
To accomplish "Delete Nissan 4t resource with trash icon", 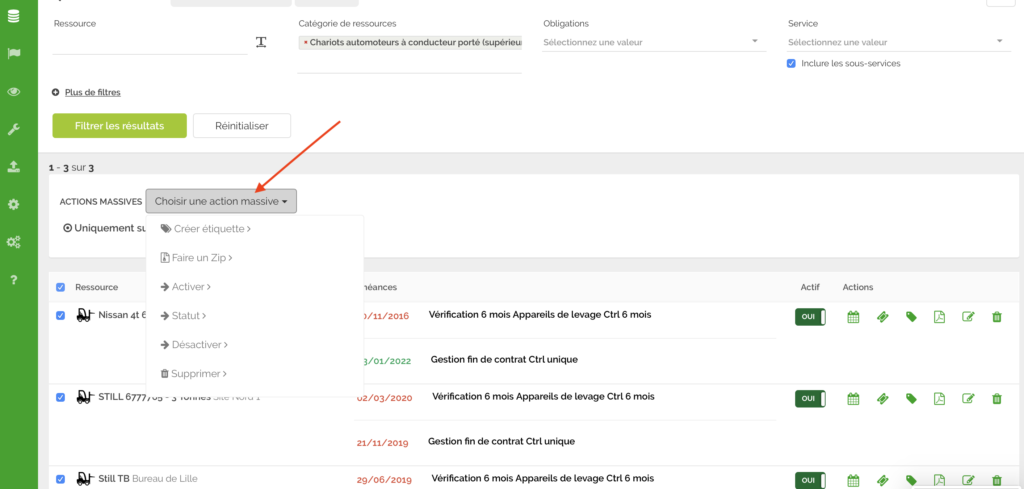I will pos(996,317).
